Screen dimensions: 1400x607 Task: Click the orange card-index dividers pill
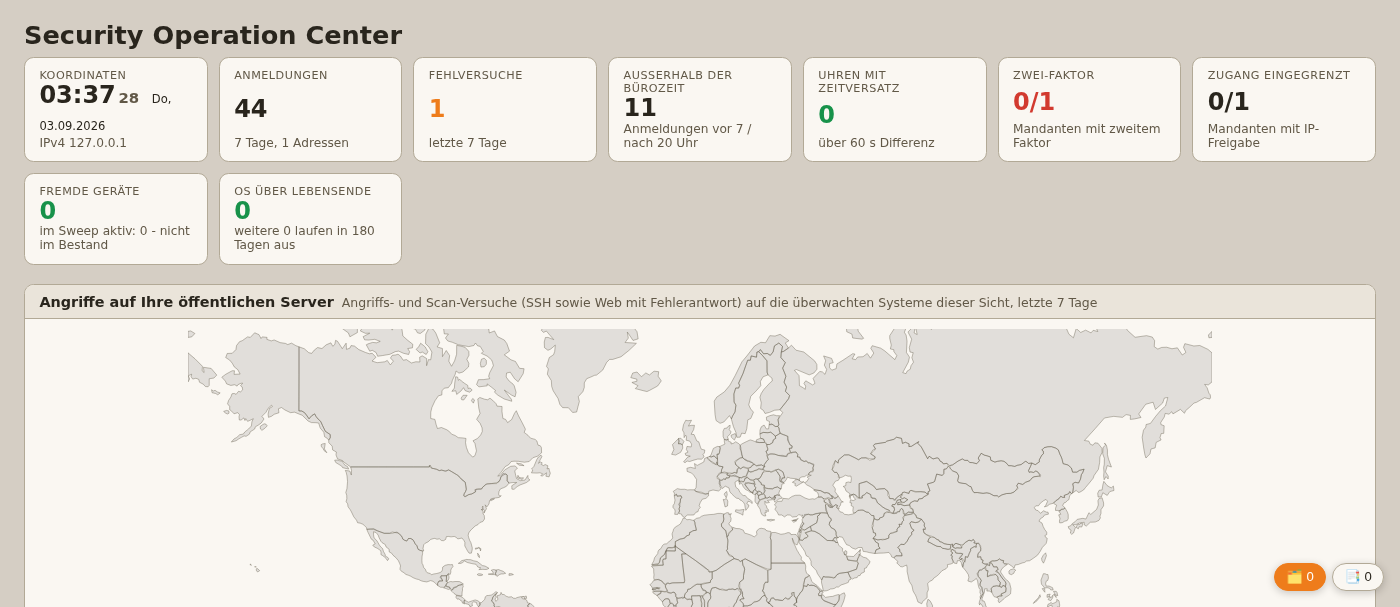[1300, 577]
